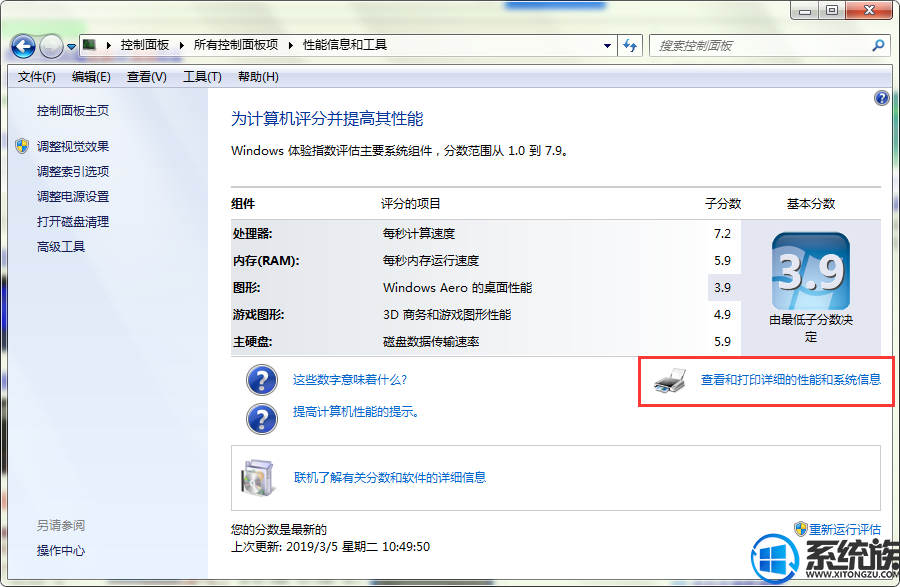This screenshot has width=900, height=587.
Task: Open the 查看(V) menu
Action: tap(146, 77)
